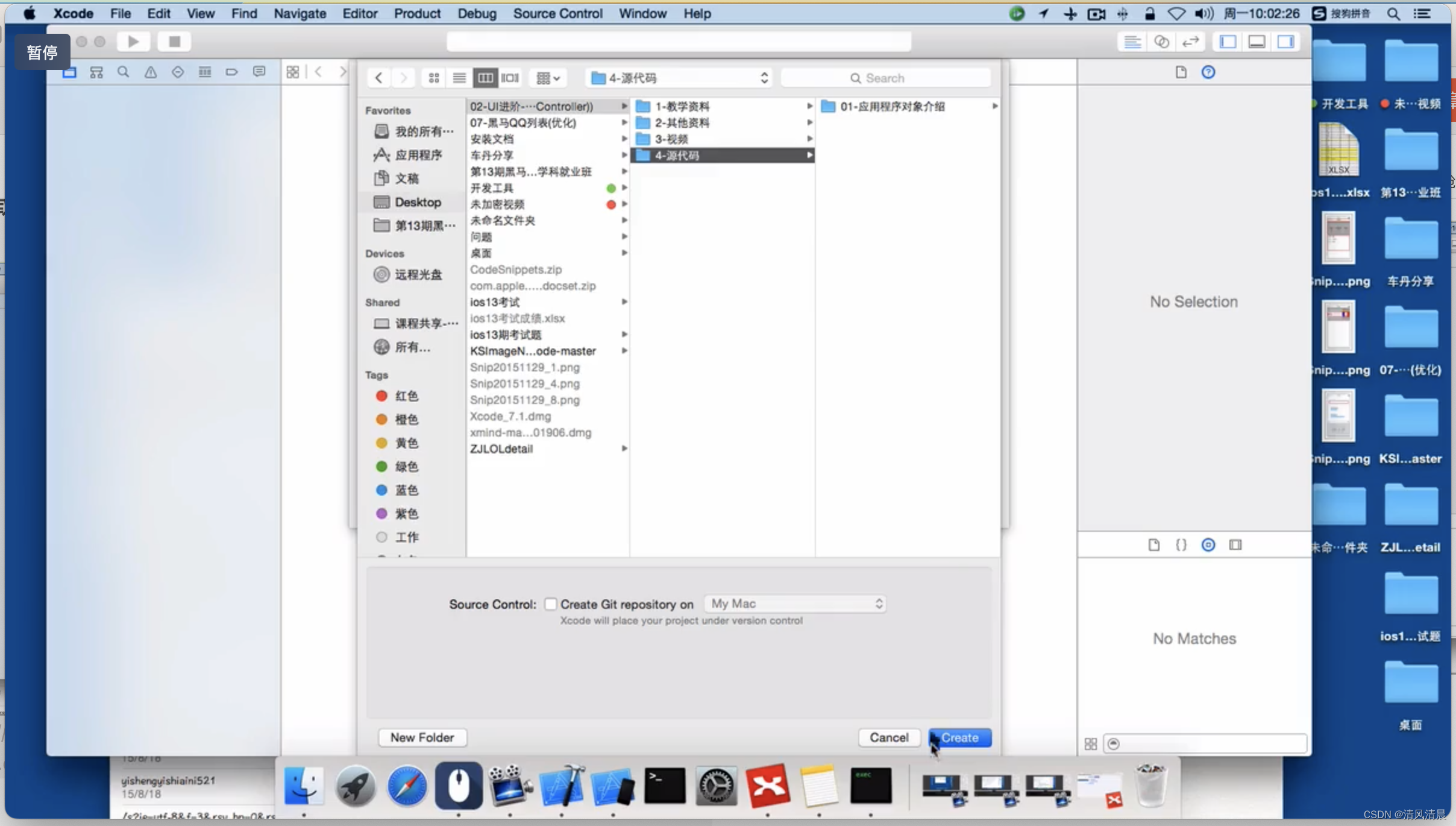Open the Debug menu

tap(477, 13)
